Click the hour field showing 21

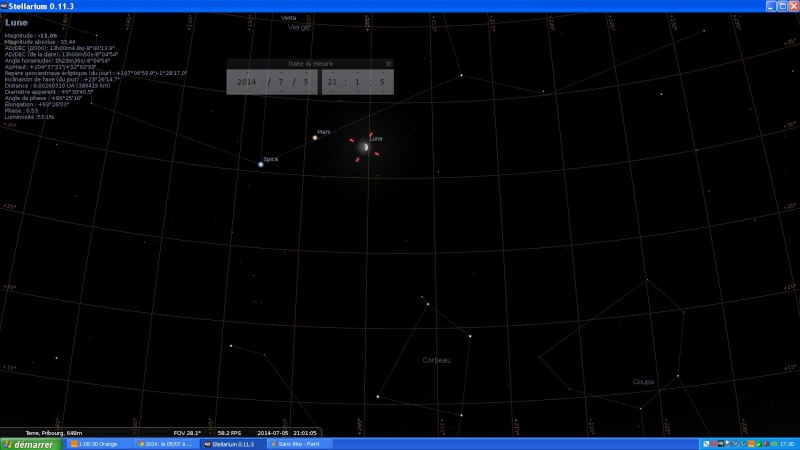pos(333,82)
